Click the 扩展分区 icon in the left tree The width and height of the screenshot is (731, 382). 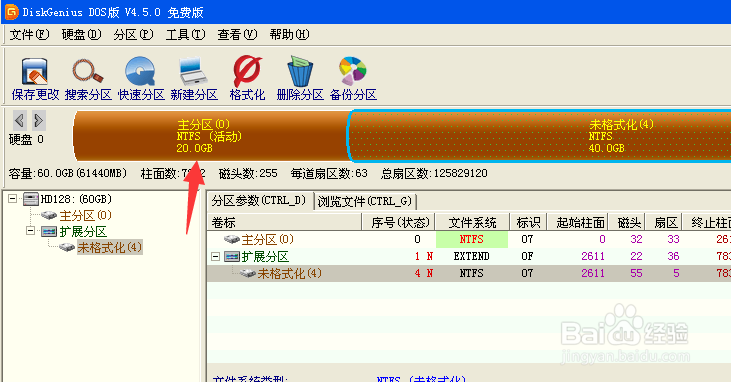point(49,231)
